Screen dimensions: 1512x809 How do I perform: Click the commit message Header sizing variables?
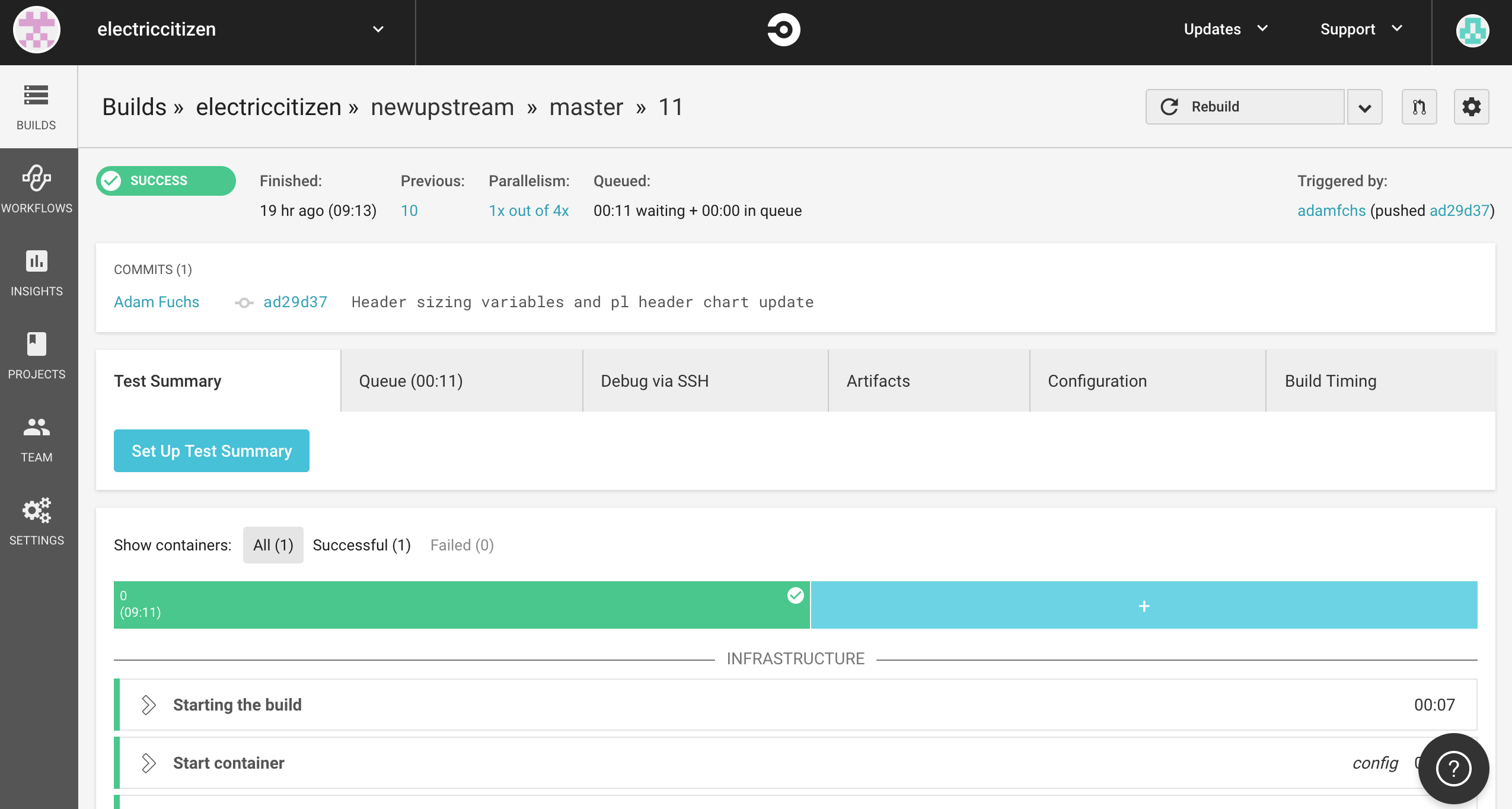click(582, 302)
